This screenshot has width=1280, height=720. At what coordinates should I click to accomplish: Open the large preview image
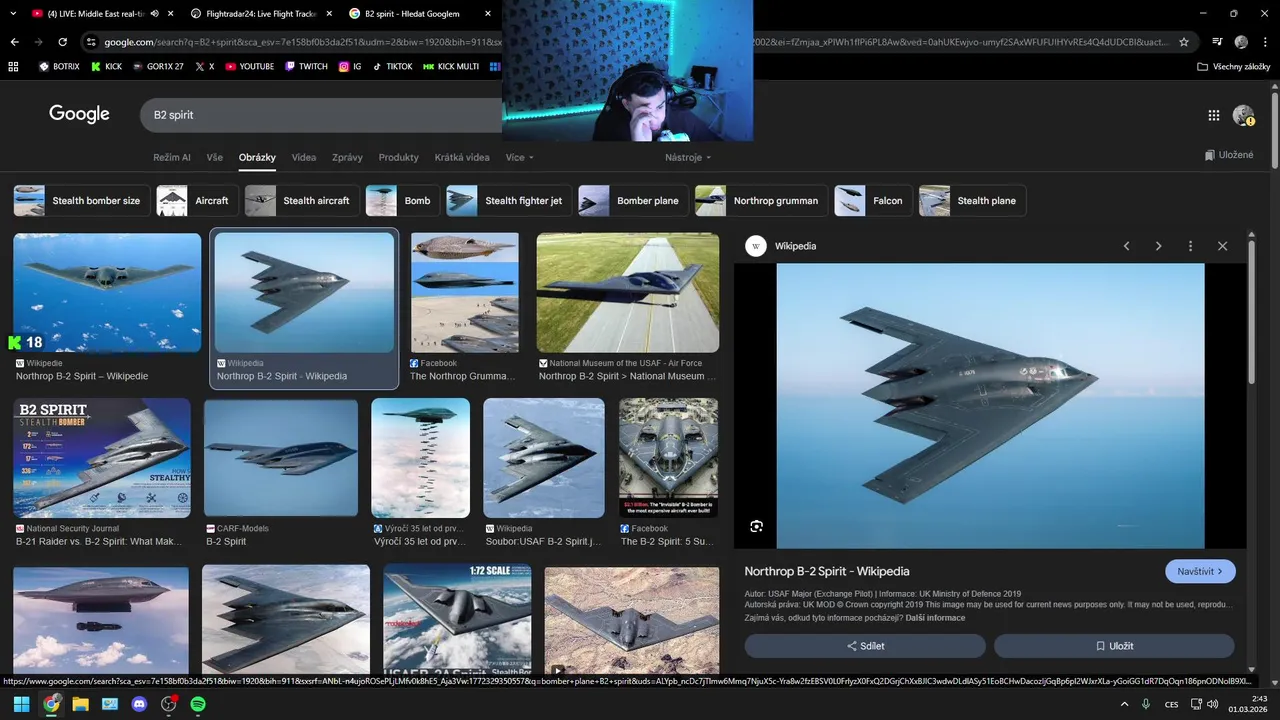coord(990,406)
